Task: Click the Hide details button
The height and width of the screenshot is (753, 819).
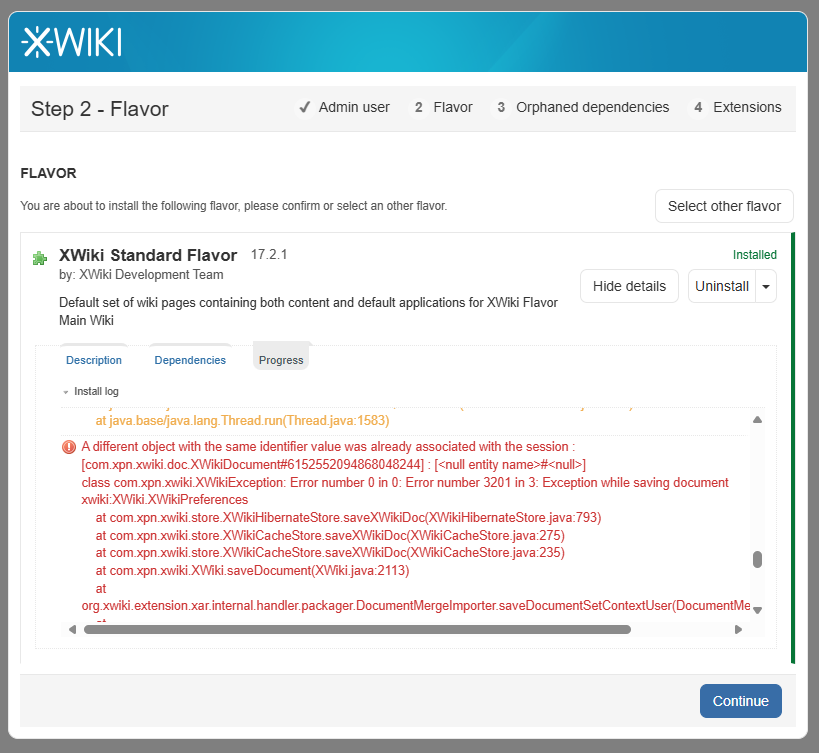Action: (x=629, y=286)
